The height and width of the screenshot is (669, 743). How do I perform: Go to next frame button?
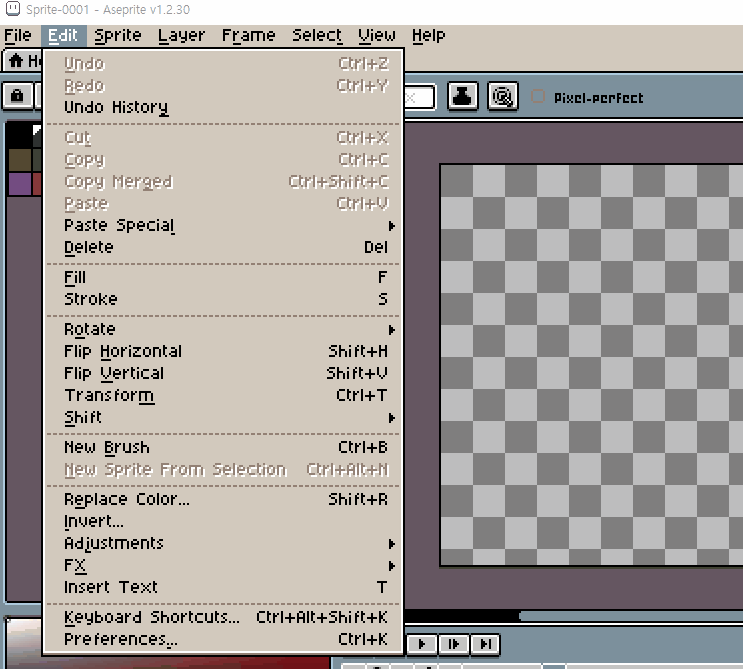click(453, 644)
